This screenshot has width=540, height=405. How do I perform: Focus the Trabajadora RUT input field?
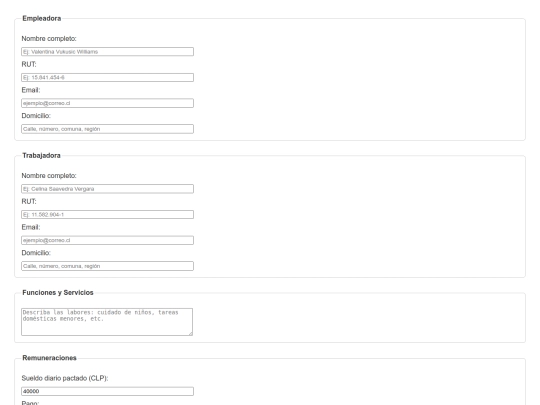107,215
